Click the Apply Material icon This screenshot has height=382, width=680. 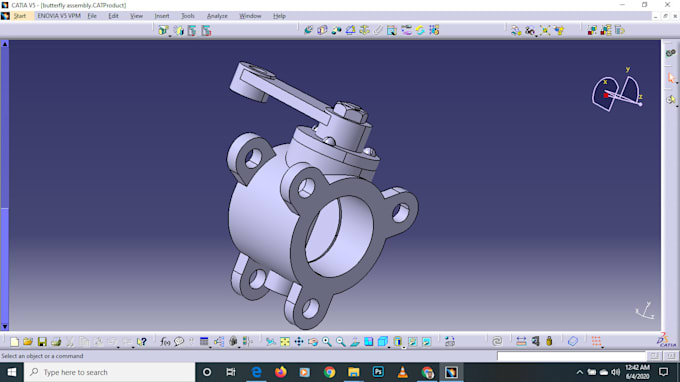point(573,342)
